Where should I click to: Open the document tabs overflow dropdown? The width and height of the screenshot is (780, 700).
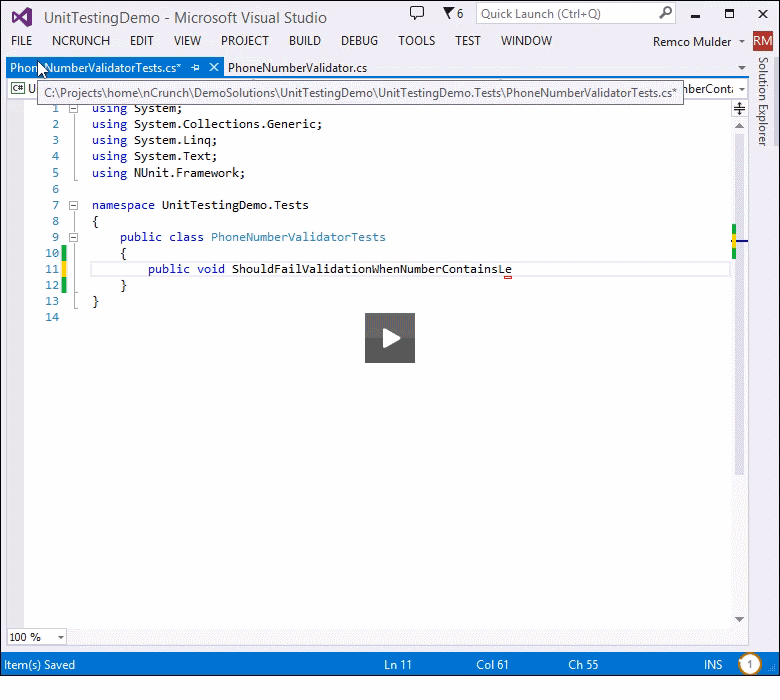741,68
